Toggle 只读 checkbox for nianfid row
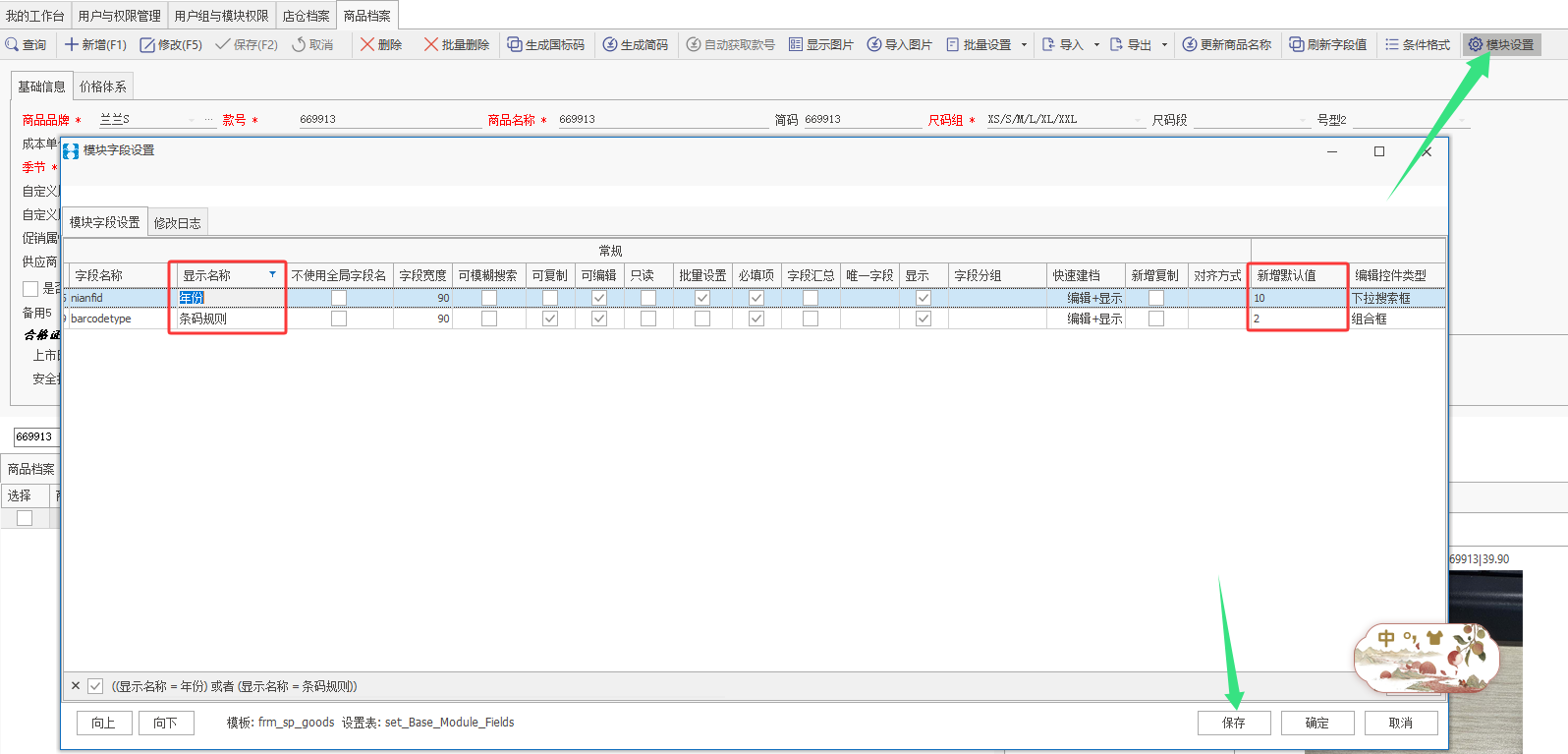 click(x=648, y=298)
